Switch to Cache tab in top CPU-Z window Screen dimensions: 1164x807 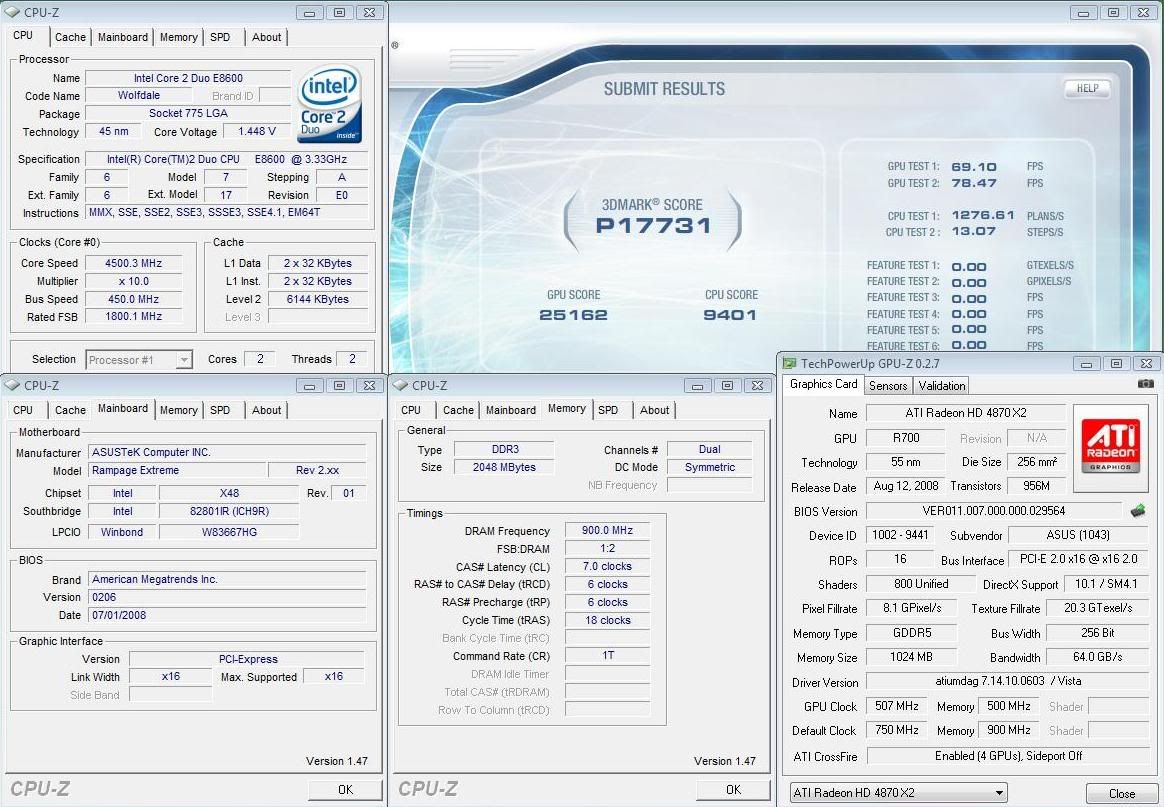coord(71,37)
